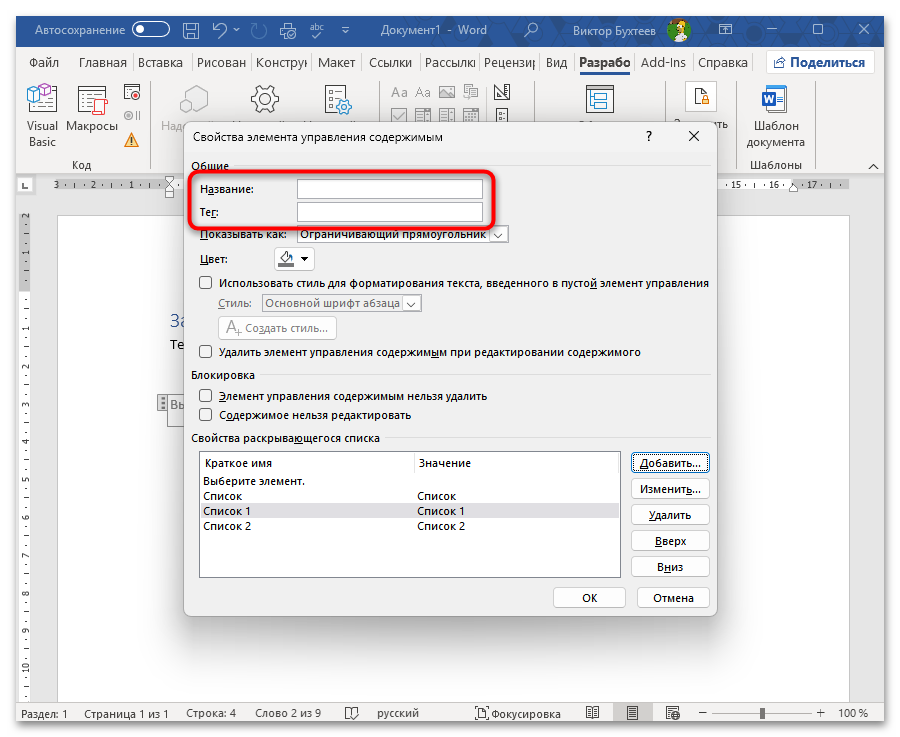Viewport: 900px width, 737px height.
Task: Check 'content cannot be edited' option
Action: click(x=206, y=415)
